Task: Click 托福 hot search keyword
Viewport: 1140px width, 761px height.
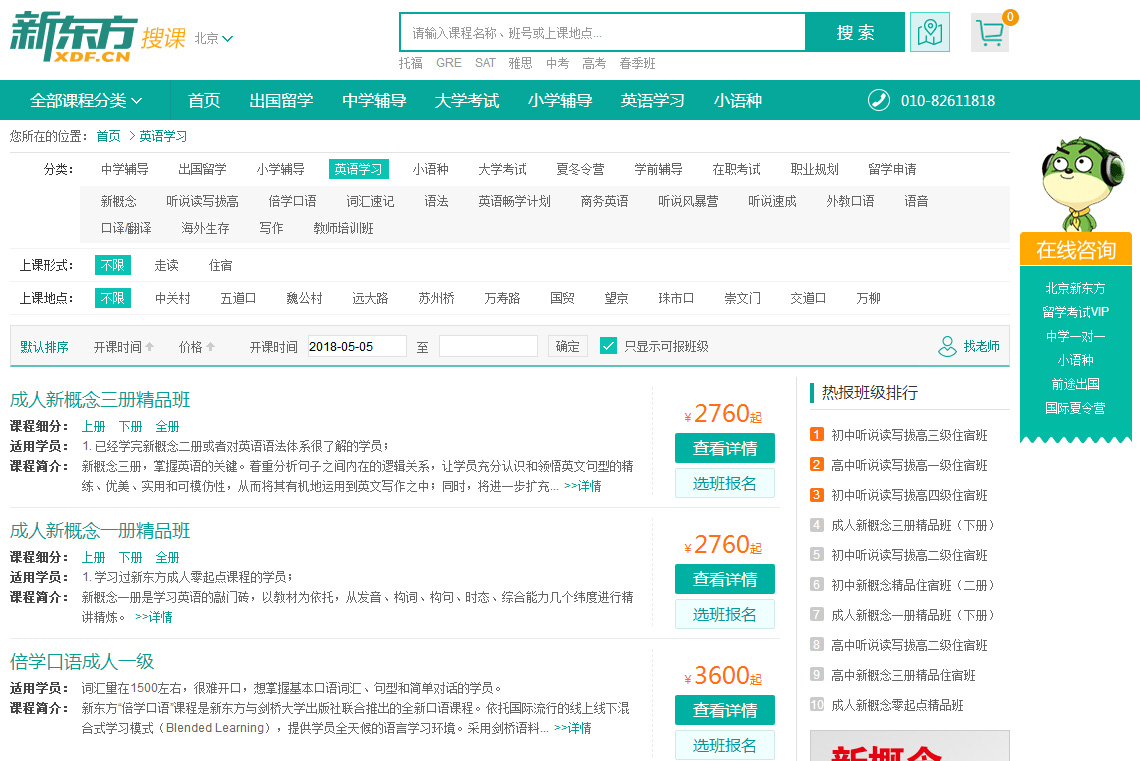Action: (411, 63)
